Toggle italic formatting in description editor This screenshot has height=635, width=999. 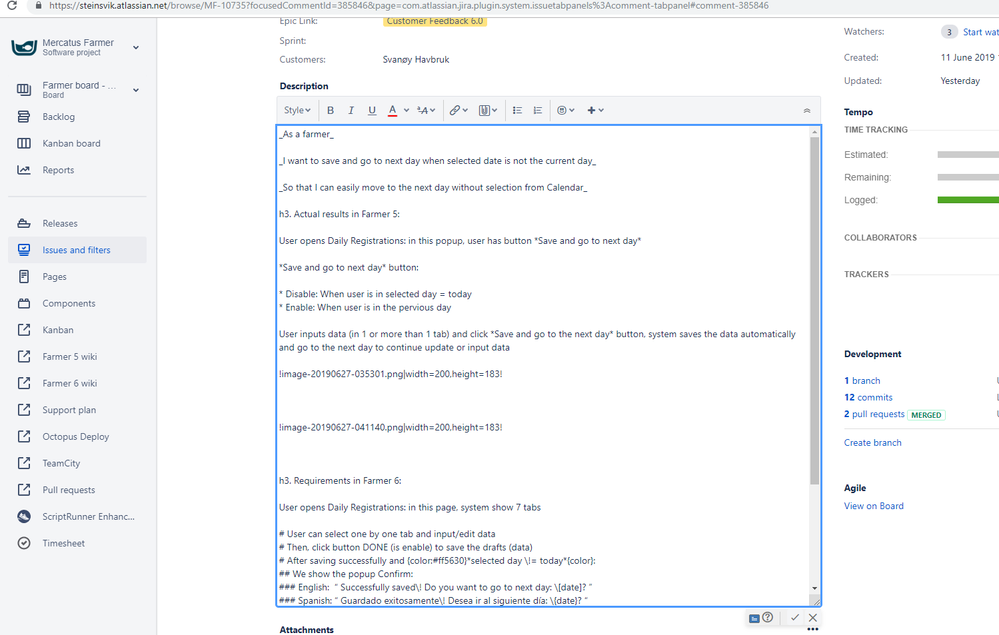(x=350, y=110)
